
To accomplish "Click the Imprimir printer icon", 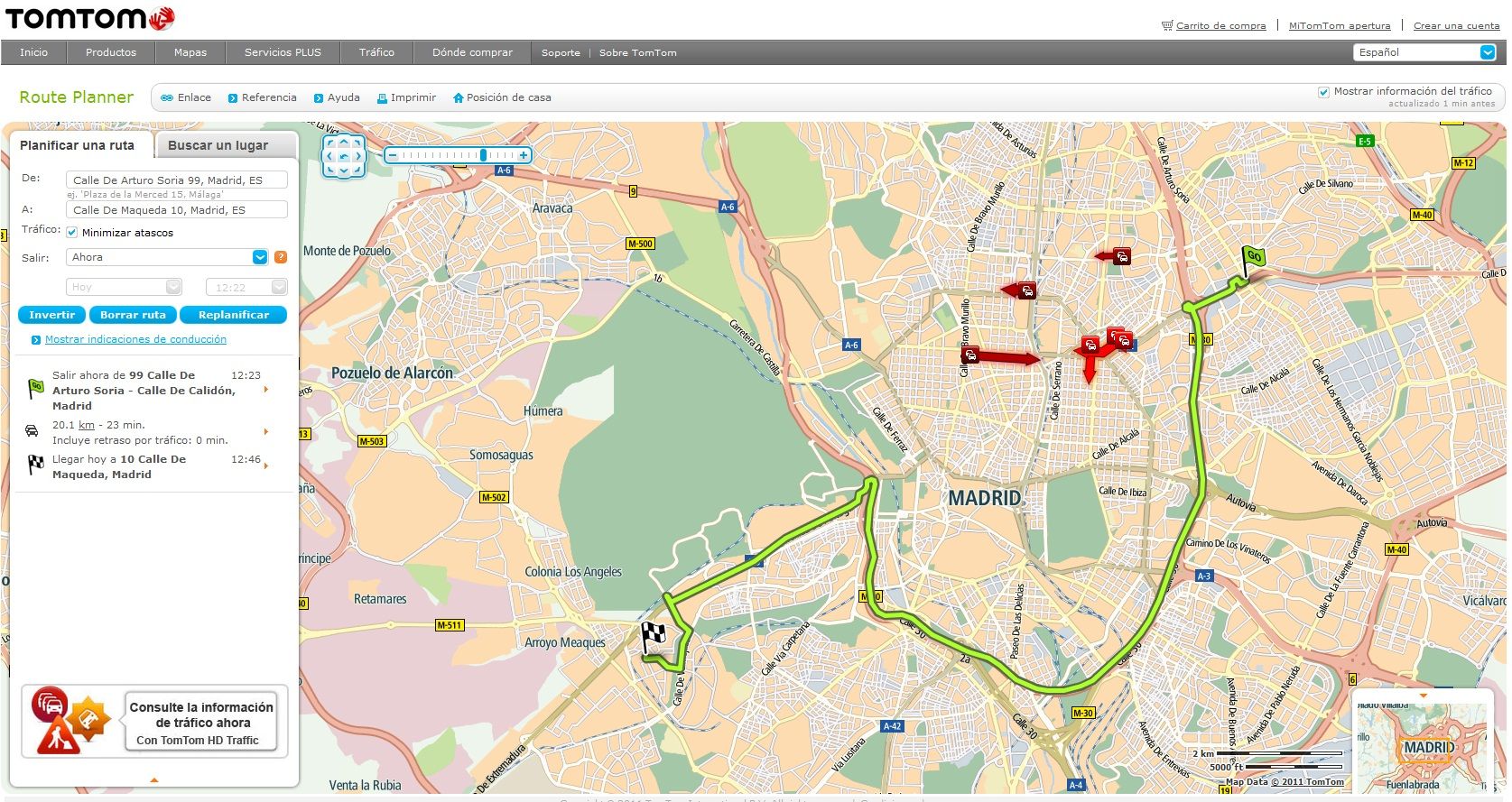I will 382,98.
